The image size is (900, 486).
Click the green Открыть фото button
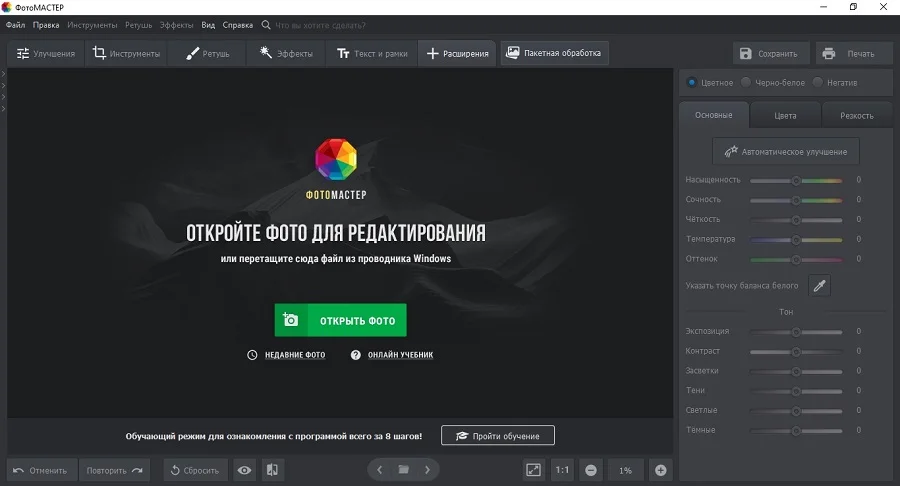[x=340, y=321]
